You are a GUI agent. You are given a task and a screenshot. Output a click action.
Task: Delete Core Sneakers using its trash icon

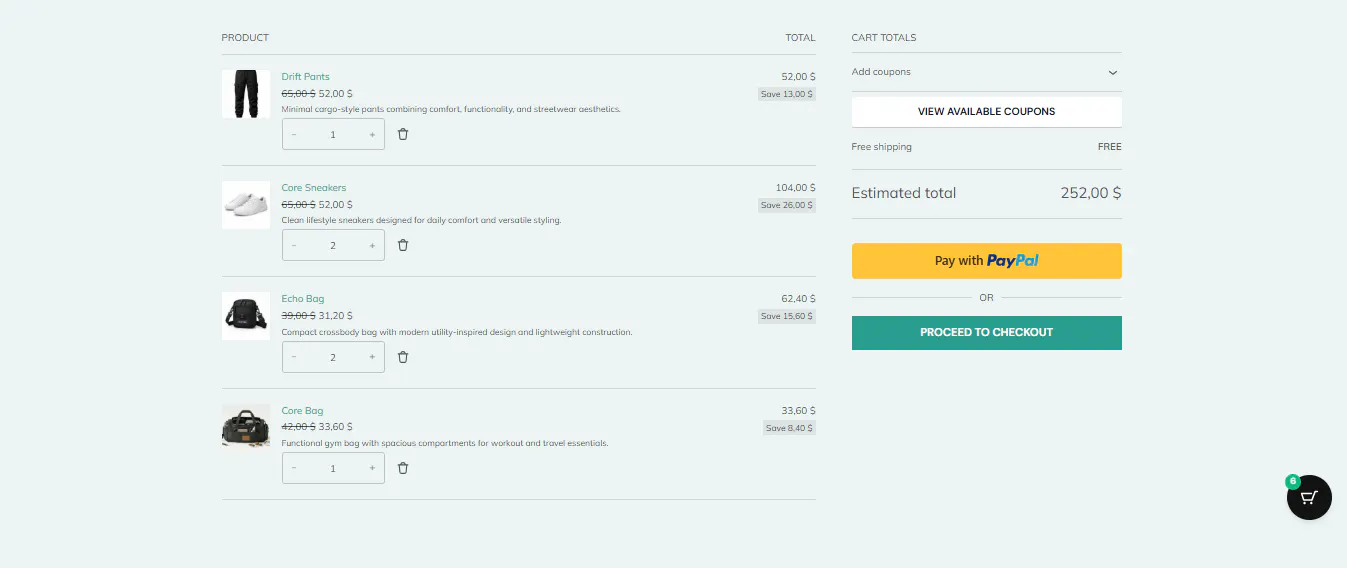tap(403, 245)
